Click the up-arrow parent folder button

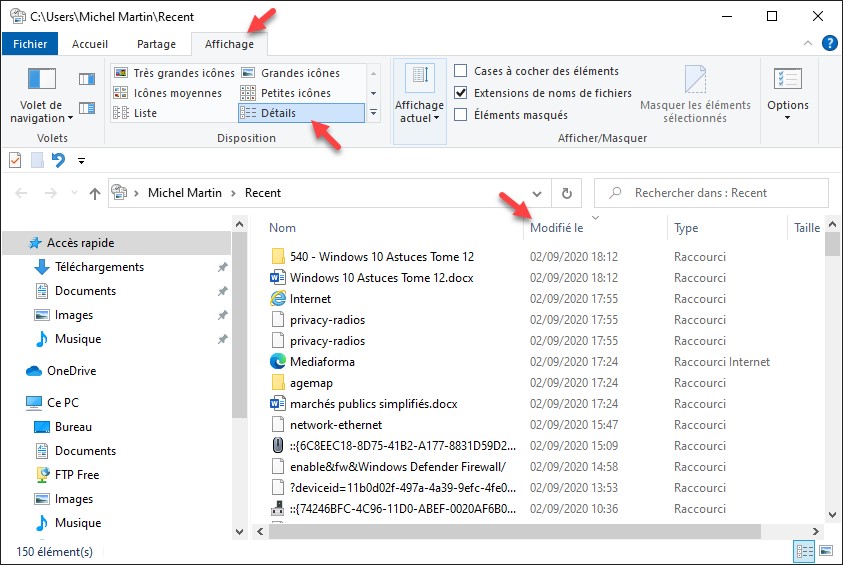(95, 193)
